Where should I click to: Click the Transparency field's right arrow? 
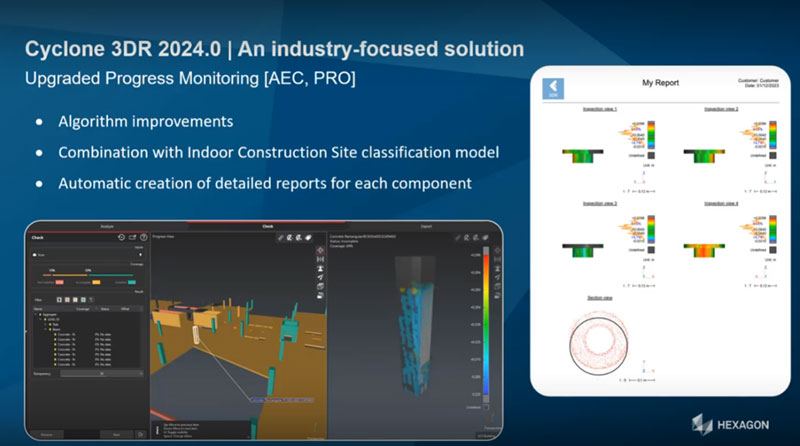click(x=141, y=374)
